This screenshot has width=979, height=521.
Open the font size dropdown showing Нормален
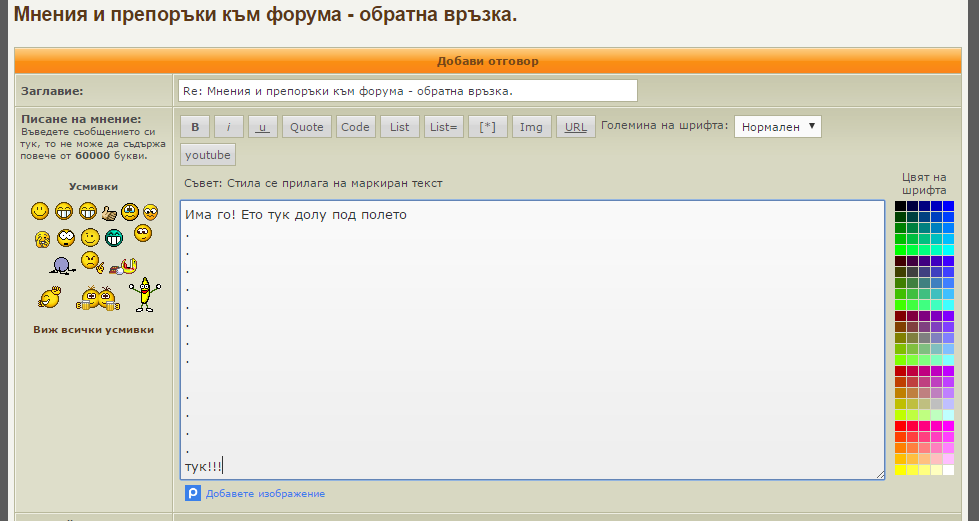click(x=777, y=127)
